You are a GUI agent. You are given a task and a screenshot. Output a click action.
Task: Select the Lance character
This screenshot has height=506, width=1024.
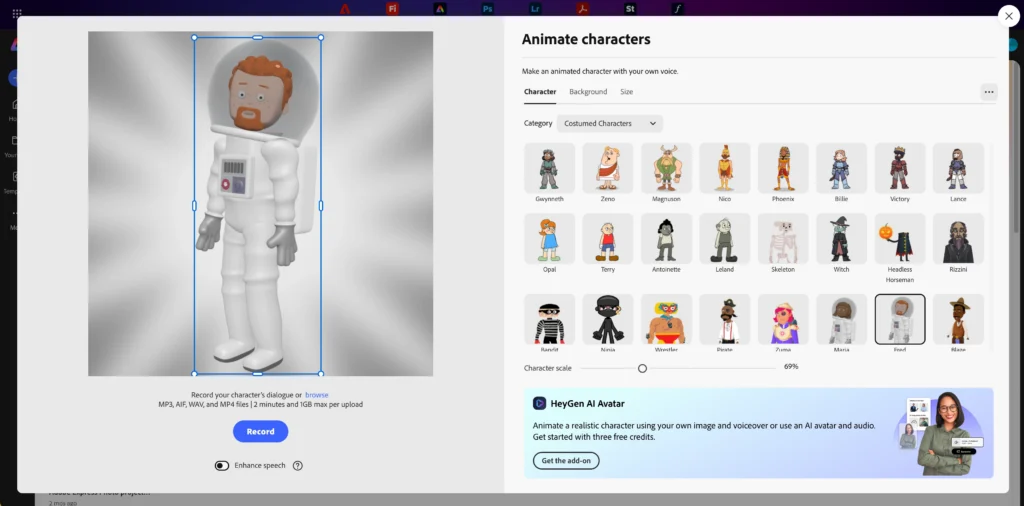click(x=958, y=168)
